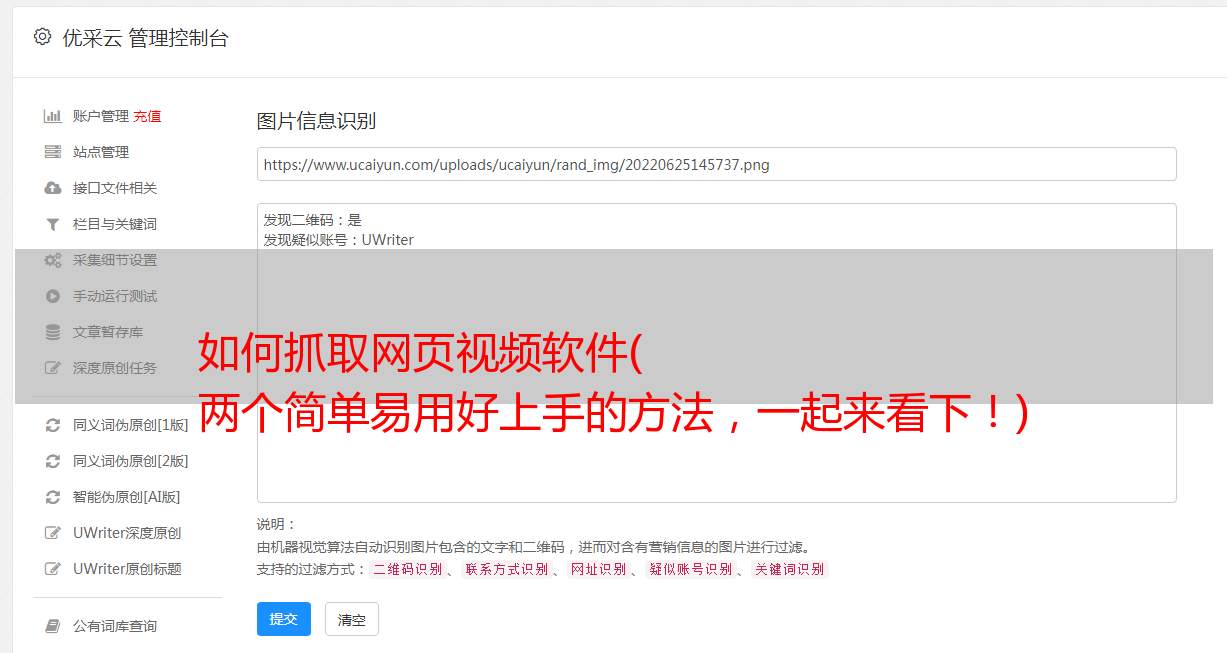
Task: Click the recognition result text area
Action: 716,353
